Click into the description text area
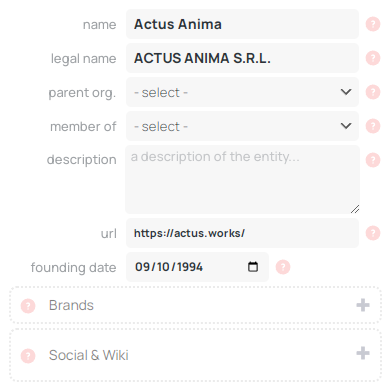 point(242,179)
